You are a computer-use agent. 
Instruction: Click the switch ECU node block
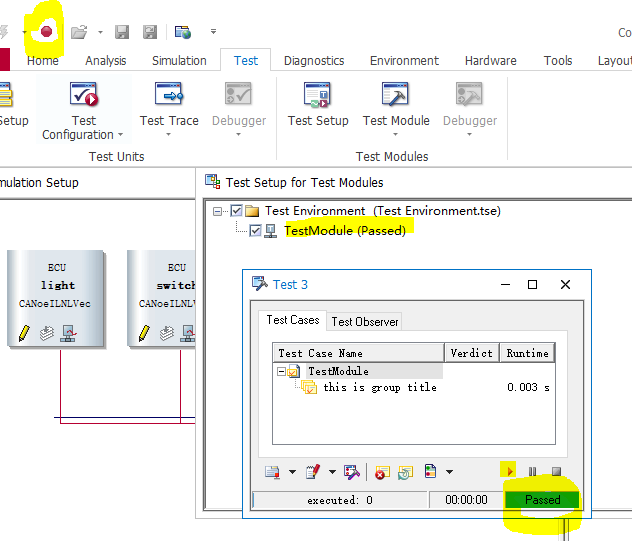click(x=161, y=298)
